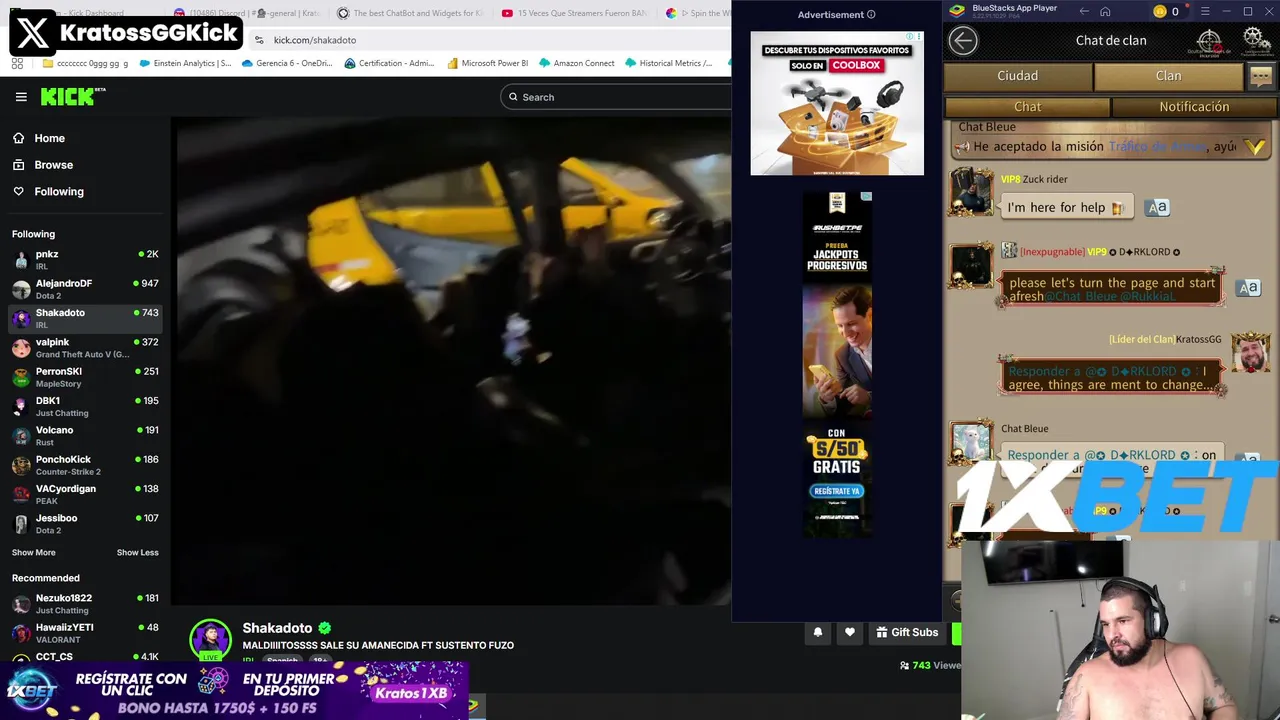This screenshot has width=1280, height=720.
Task: Open BlueStacks hamburger menu
Action: (x=1205, y=11)
